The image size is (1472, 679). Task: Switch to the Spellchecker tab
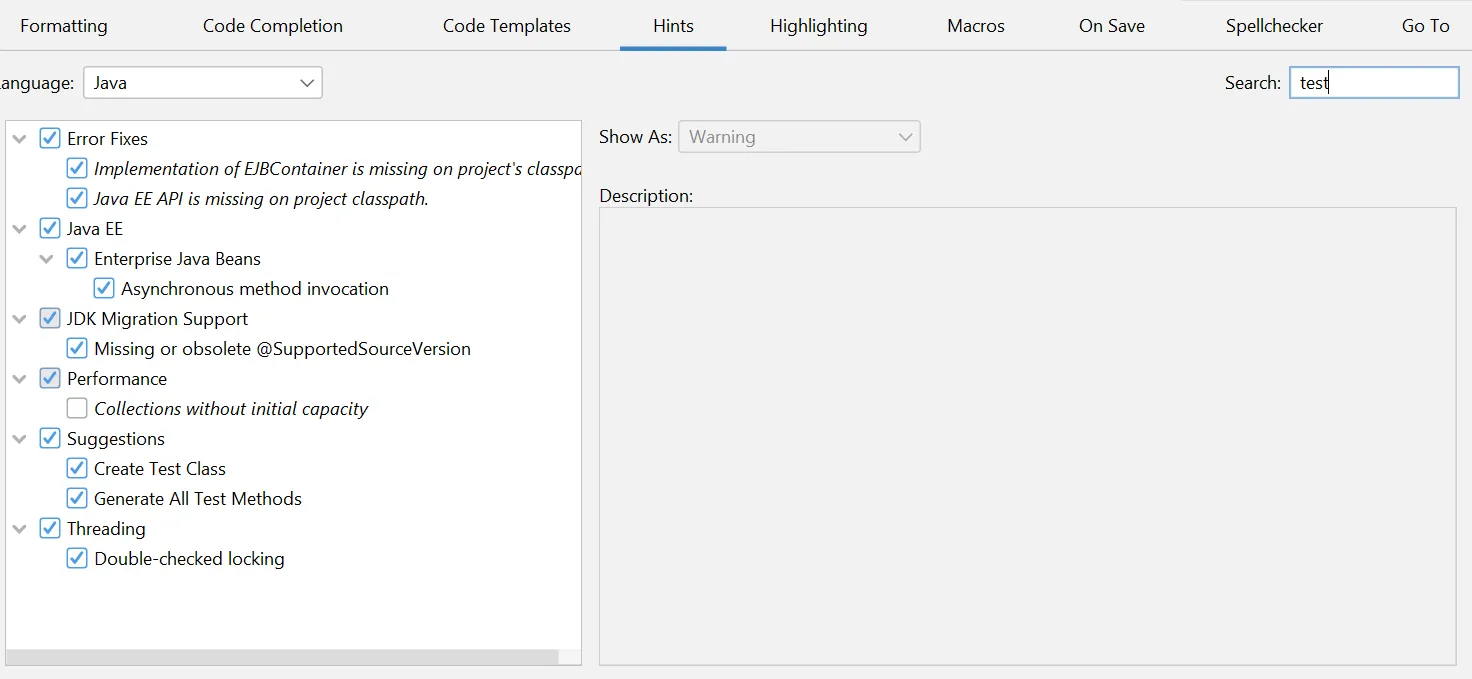point(1273,26)
